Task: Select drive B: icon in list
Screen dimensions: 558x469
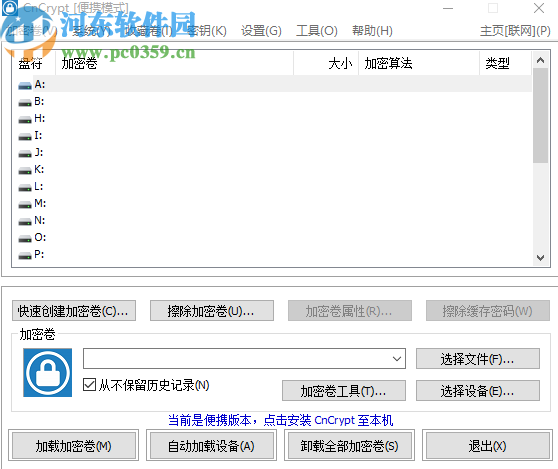Action: pos(25,102)
